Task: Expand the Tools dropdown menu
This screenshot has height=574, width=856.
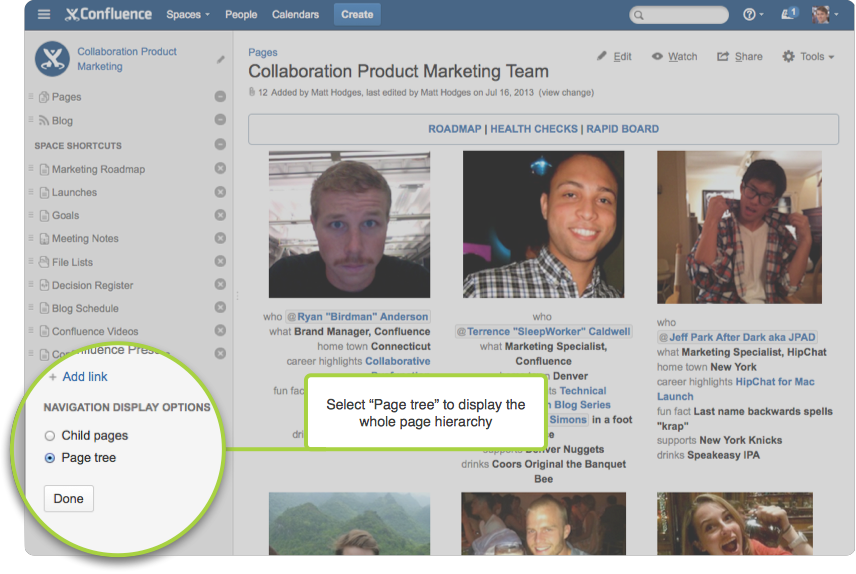Action: pyautogui.click(x=808, y=57)
